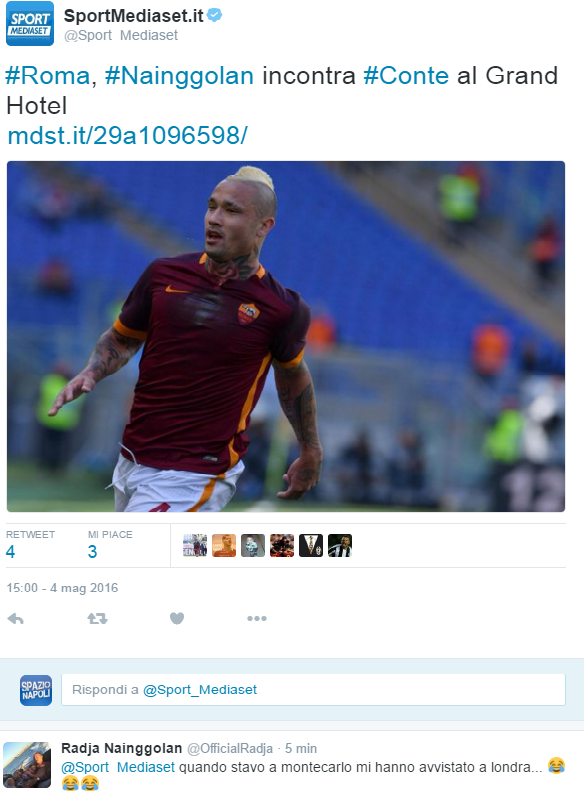The height and width of the screenshot is (800, 584).
Task: Open the #Conte hashtag link
Action: 406,76
